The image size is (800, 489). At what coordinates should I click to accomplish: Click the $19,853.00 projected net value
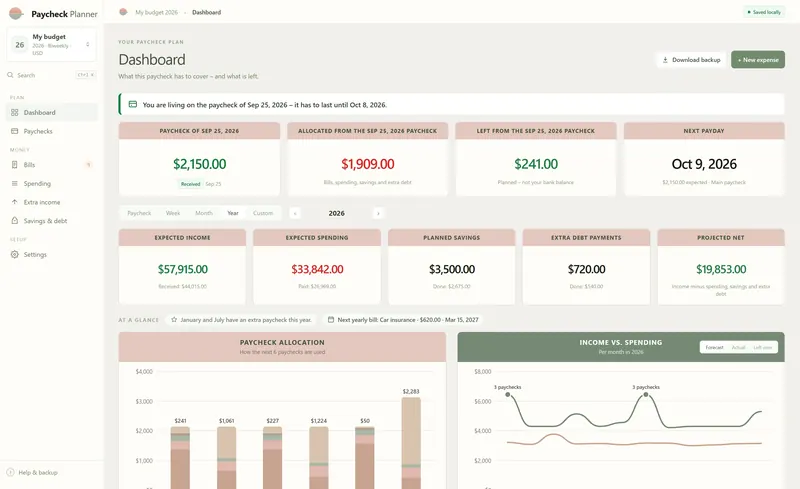(721, 269)
